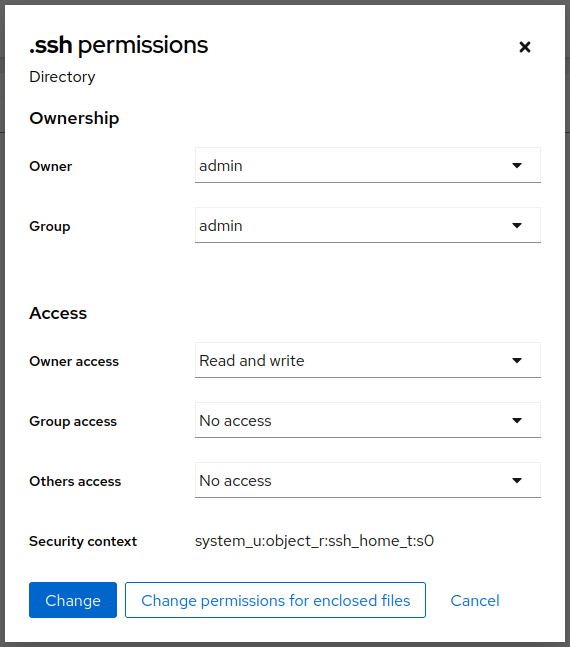
Task: Click the .ssh permissions title
Action: (119, 45)
